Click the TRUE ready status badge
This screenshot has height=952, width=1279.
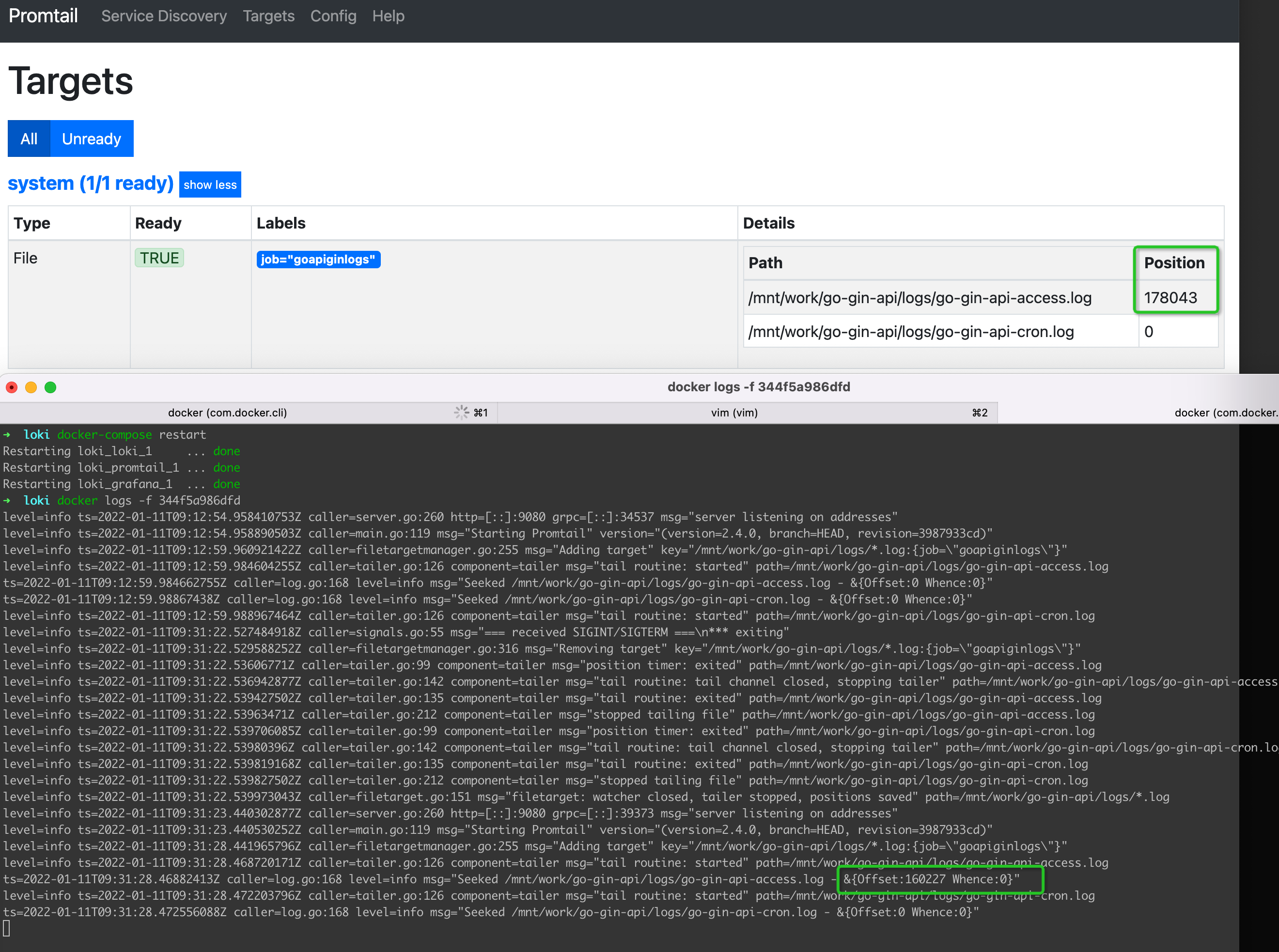tap(159, 258)
